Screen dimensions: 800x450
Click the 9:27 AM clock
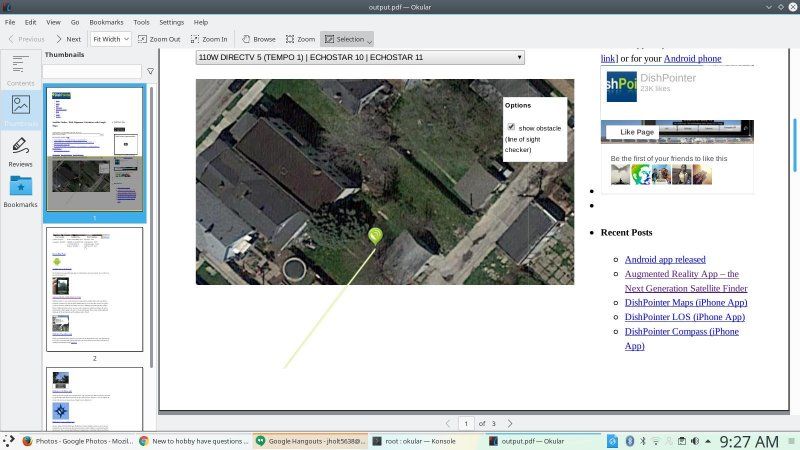(748, 441)
